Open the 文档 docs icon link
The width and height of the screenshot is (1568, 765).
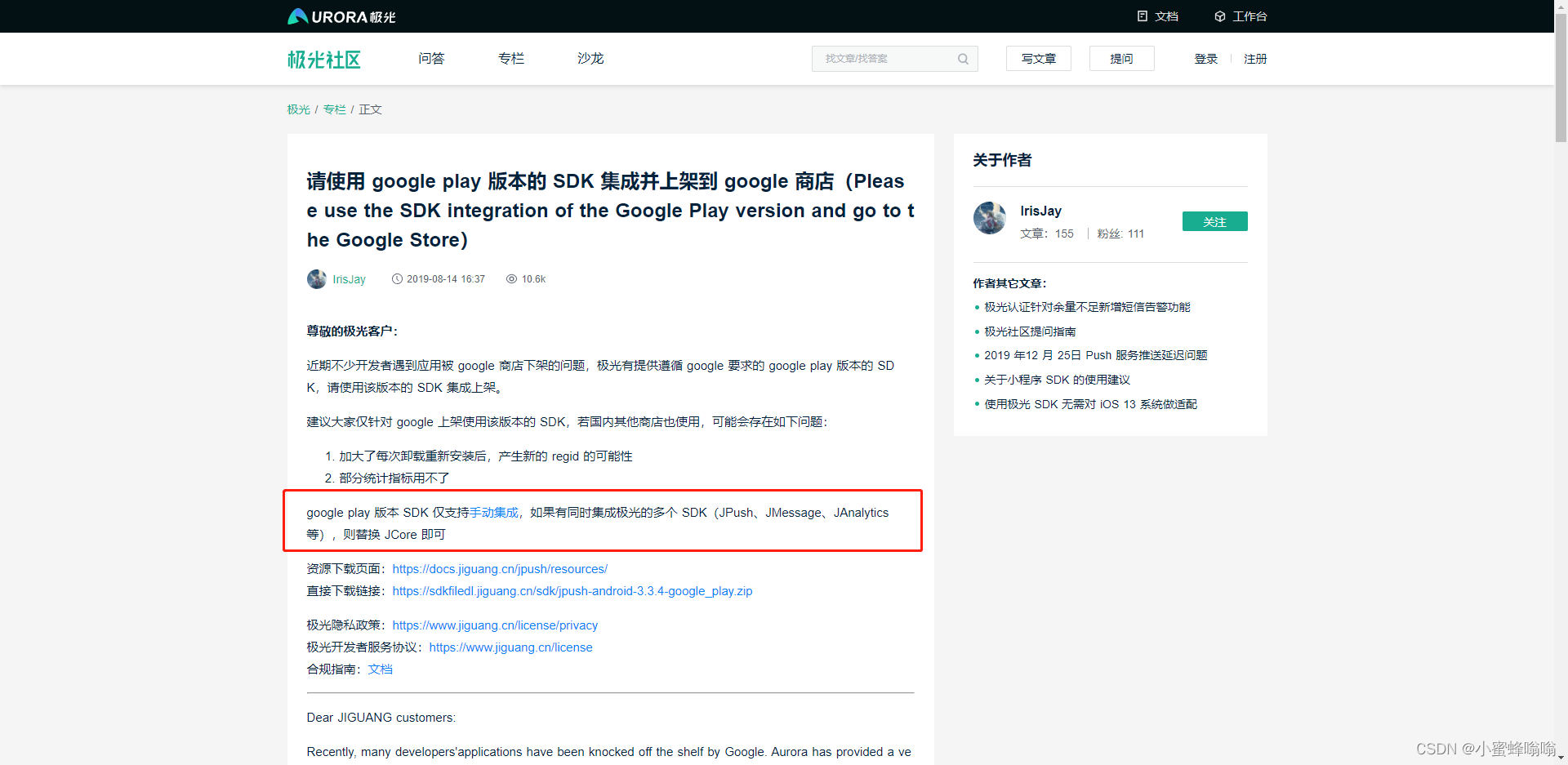pos(1157,16)
